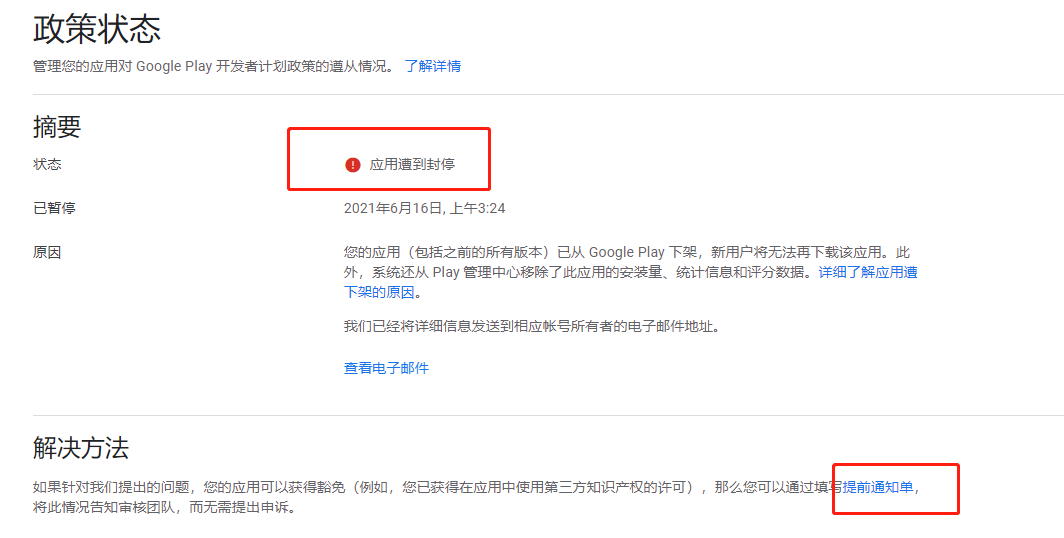This screenshot has height=538, width=1064.
Task: Click the 2021年6月16日 suspension date
Action: coord(393,208)
